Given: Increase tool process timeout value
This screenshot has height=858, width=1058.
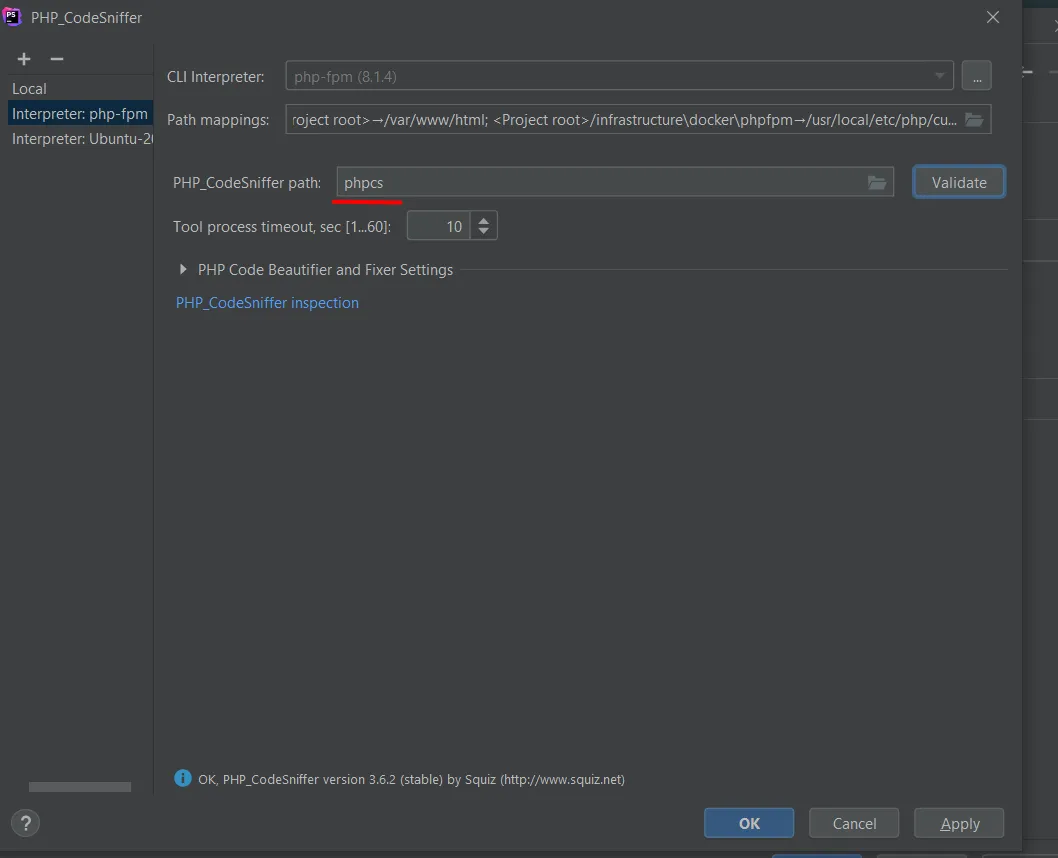Looking at the screenshot, I should 483,220.
